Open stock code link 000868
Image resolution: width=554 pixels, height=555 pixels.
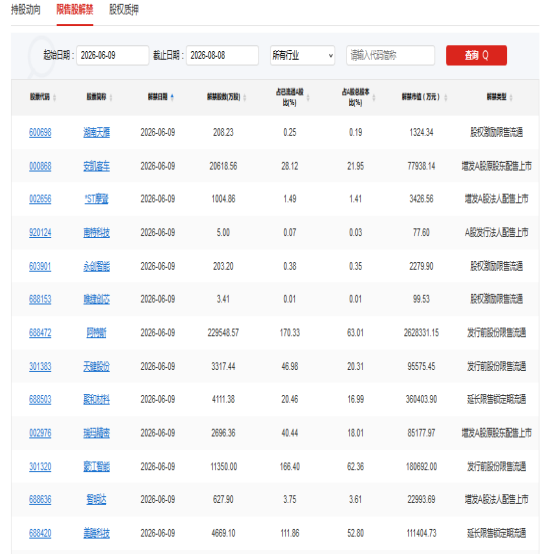40,166
